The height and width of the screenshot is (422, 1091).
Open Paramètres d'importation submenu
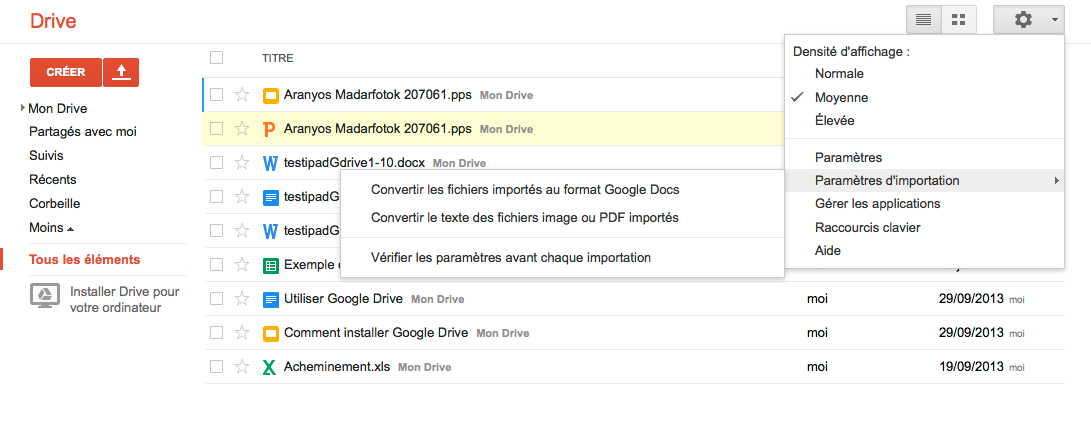(887, 181)
